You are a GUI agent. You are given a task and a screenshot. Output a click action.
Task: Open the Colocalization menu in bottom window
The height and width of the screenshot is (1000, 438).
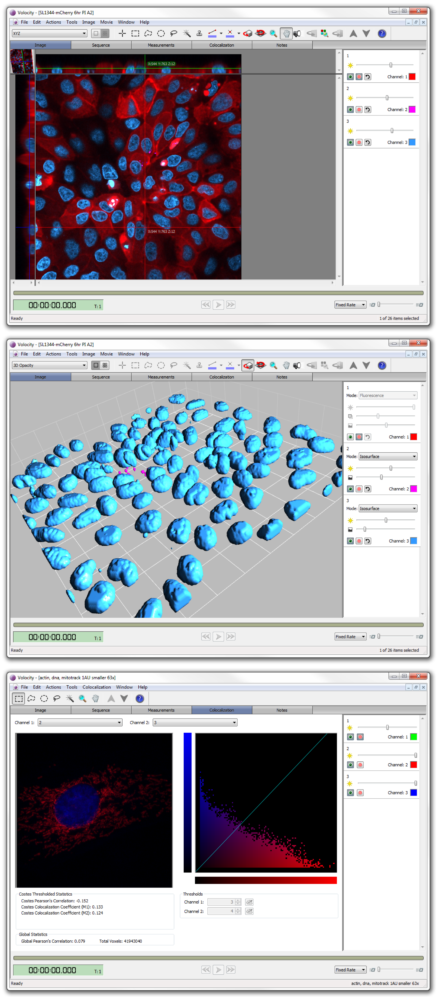[x=97, y=687]
